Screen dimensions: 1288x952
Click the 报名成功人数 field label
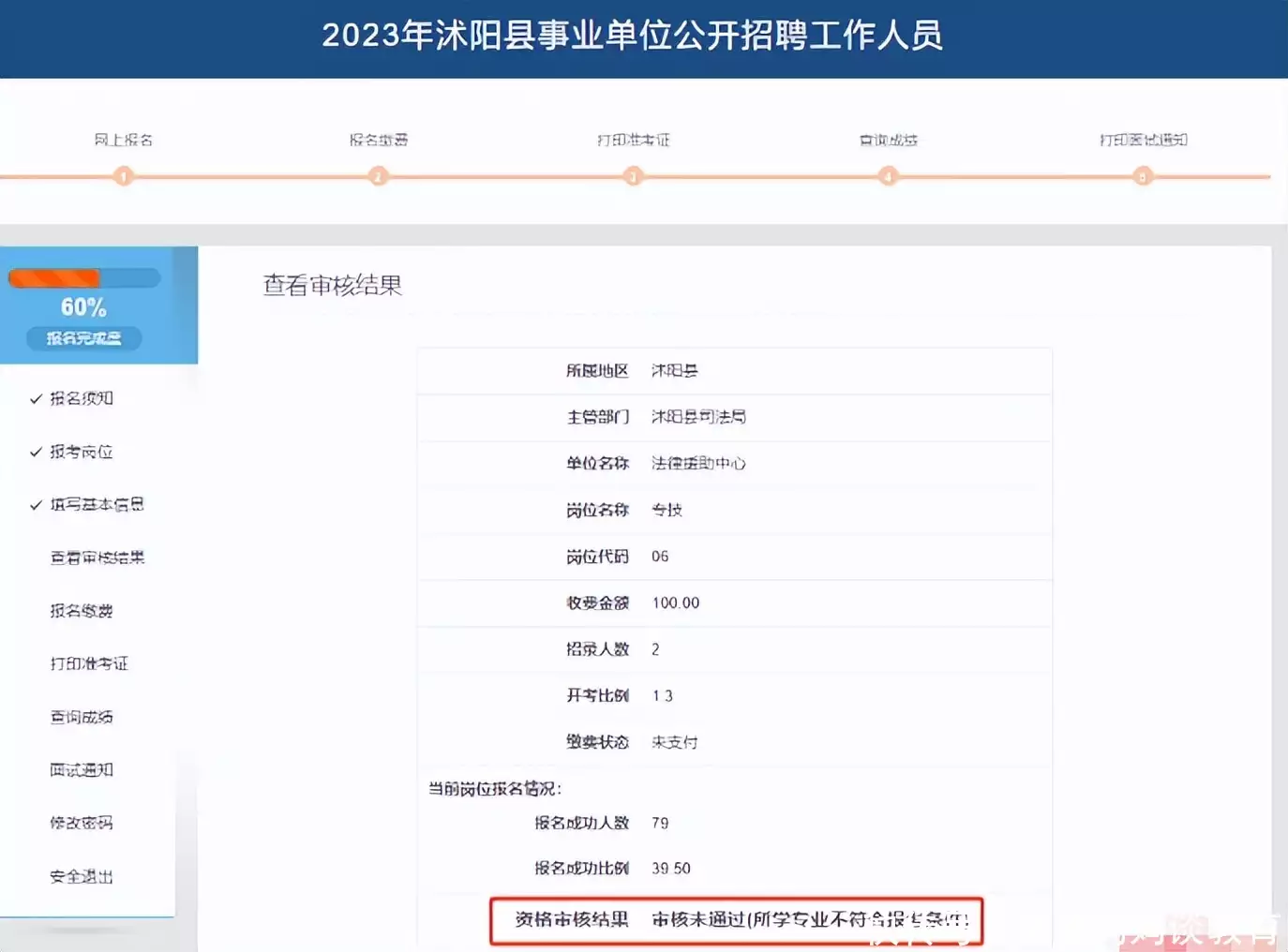[581, 823]
